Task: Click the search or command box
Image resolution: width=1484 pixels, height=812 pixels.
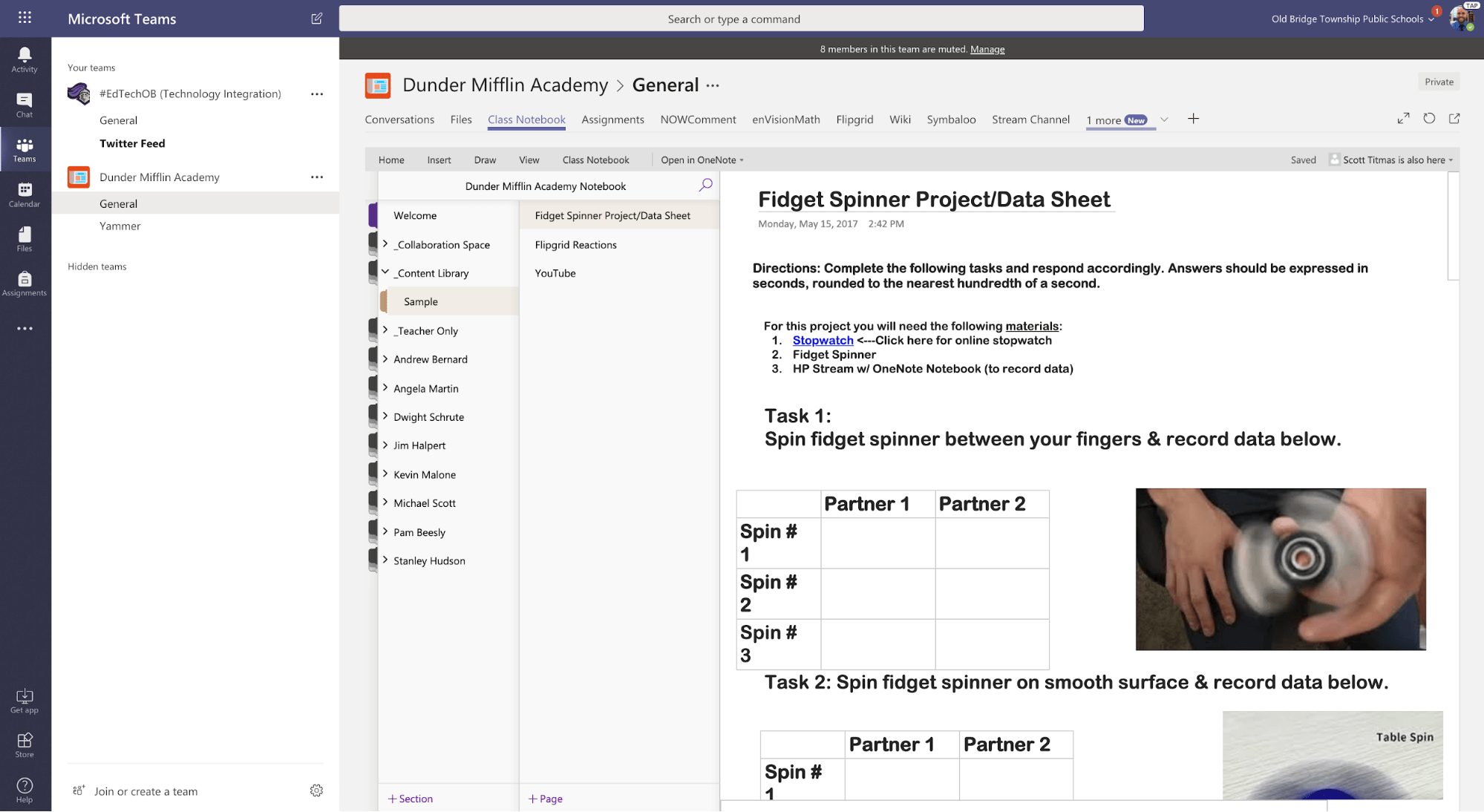Action: pyautogui.click(x=741, y=19)
